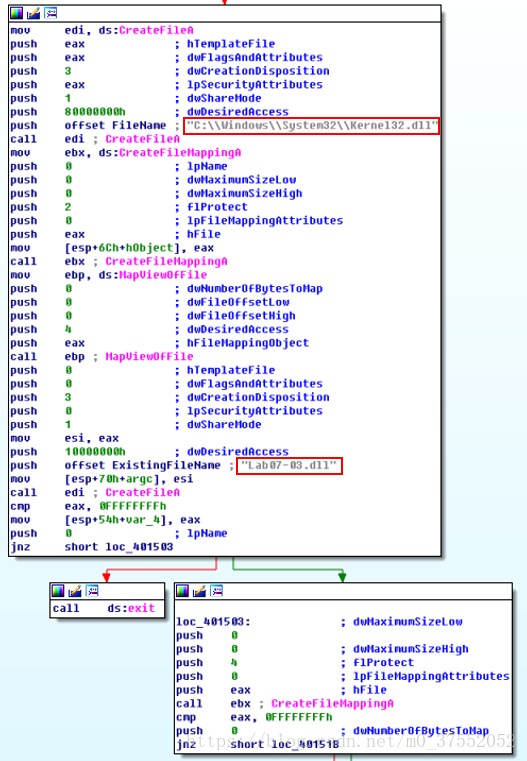The height and width of the screenshot is (761, 527).
Task: Select the "offset FileName" operand
Action: [115, 125]
